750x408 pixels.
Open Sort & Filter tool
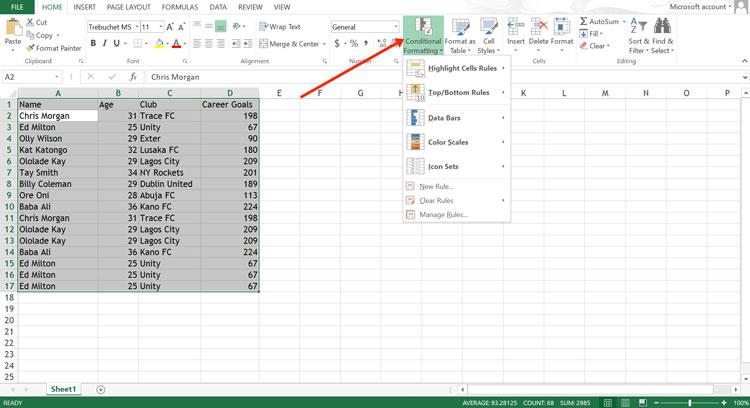[x=639, y=36]
